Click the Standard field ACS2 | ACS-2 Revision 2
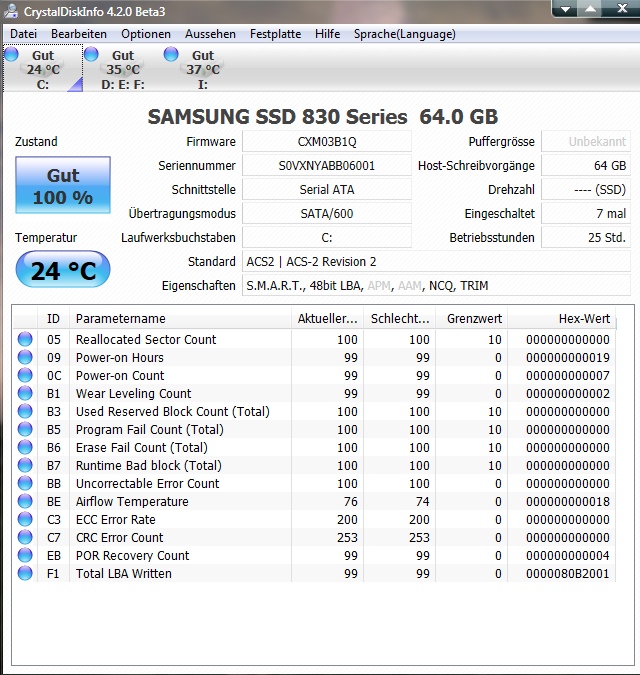Screen dimensions: 640x675 tap(436, 262)
